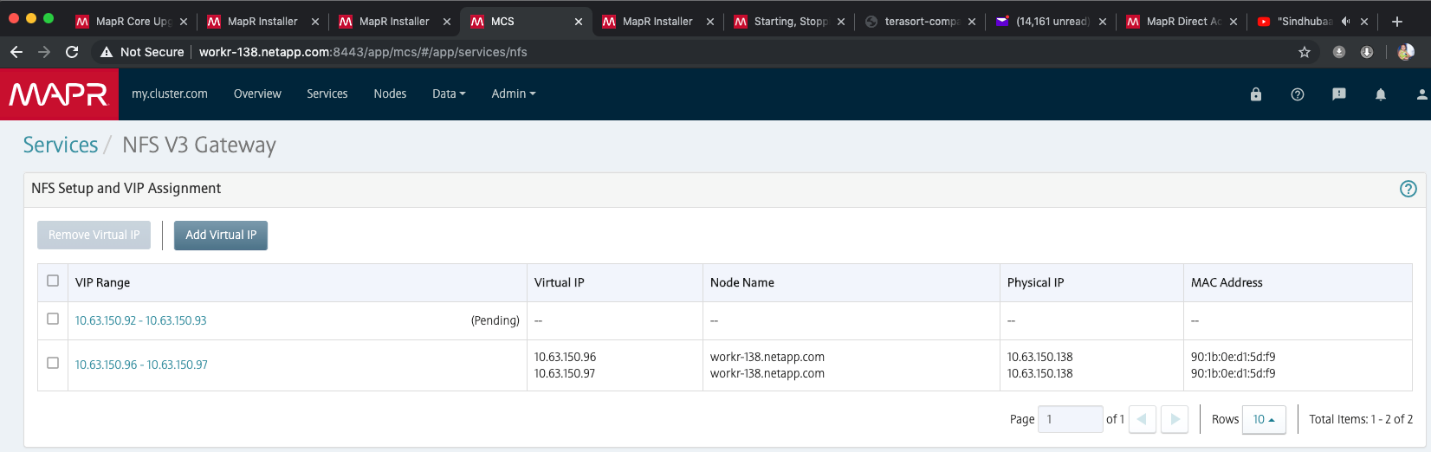Tick the 10.63.150.96 - 10.63.150.97 row checkbox
Viewport: 1431px width, 452px height.
[53, 363]
